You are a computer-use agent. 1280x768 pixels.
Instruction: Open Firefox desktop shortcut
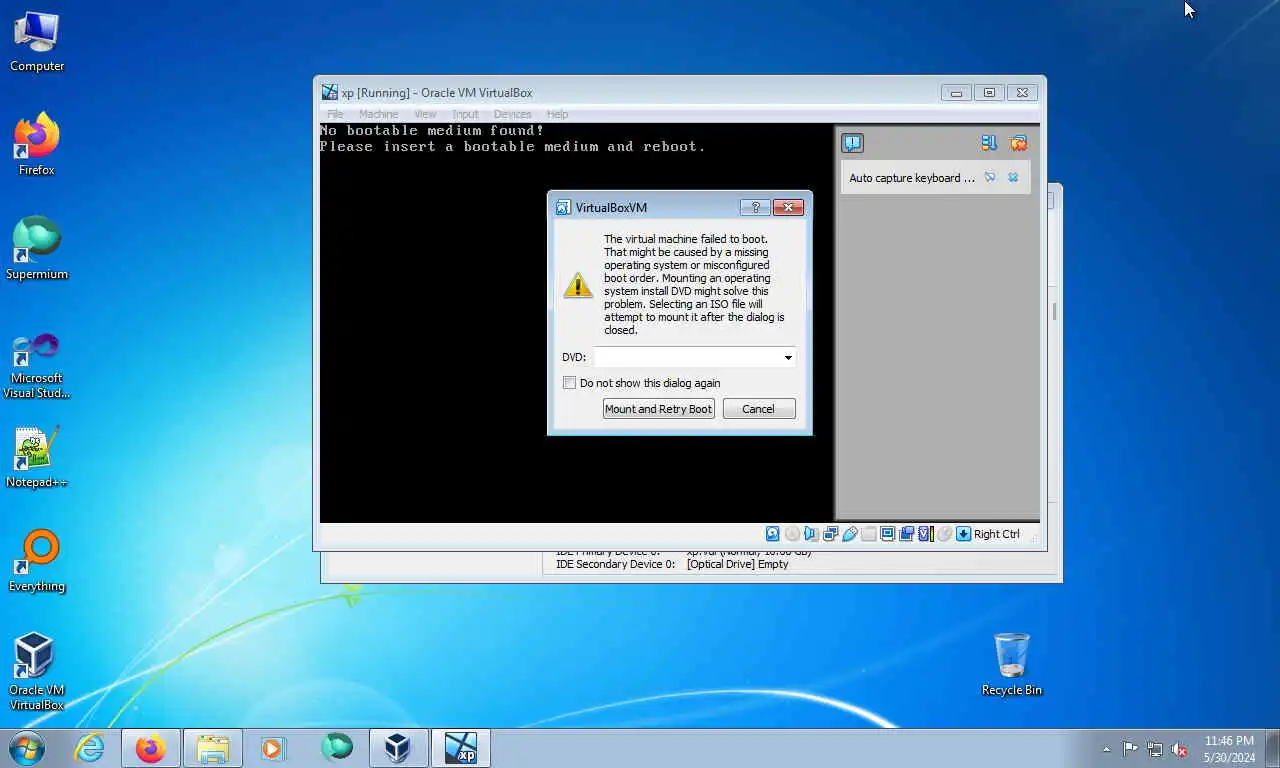37,145
